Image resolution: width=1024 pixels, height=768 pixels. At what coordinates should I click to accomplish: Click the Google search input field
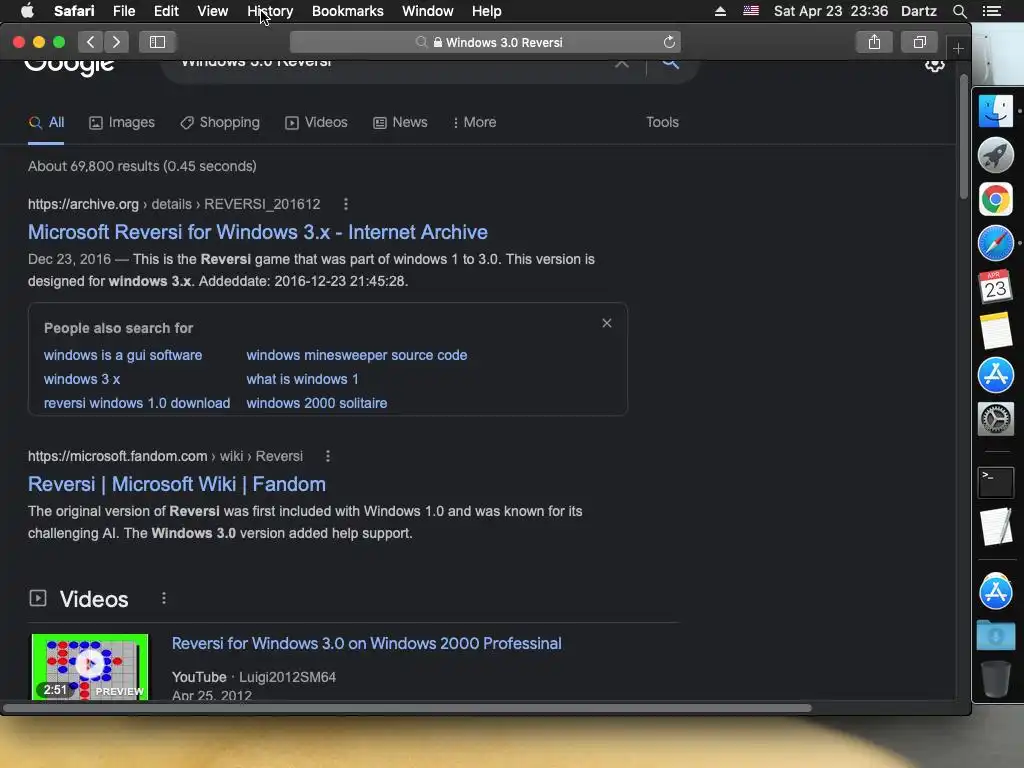click(x=392, y=63)
